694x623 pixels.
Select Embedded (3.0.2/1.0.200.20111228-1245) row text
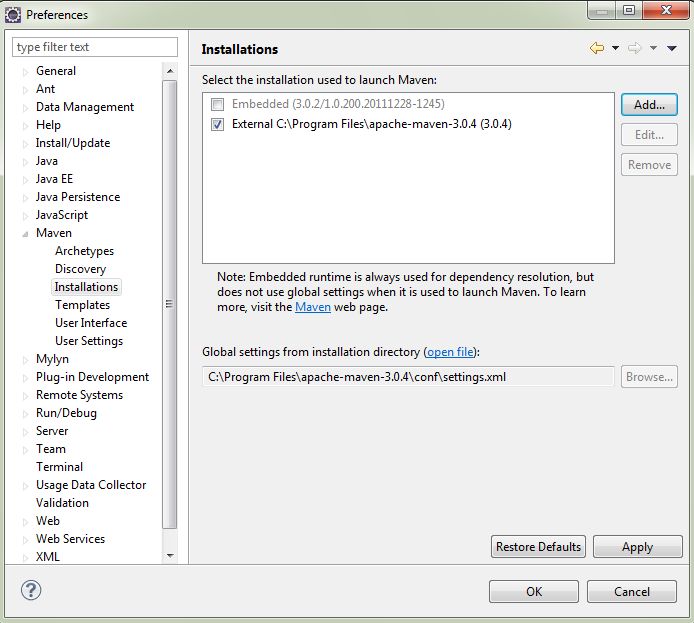[338, 104]
